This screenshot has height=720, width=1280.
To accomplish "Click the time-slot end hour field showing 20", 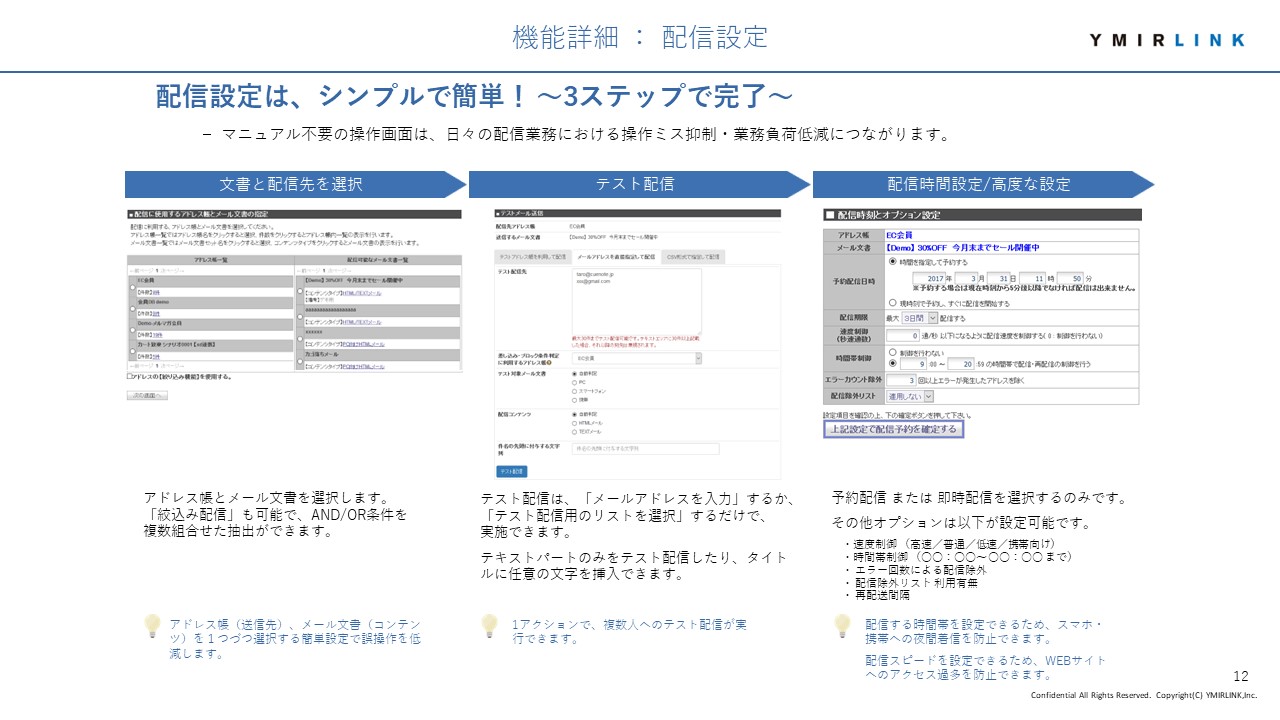I will pos(960,364).
